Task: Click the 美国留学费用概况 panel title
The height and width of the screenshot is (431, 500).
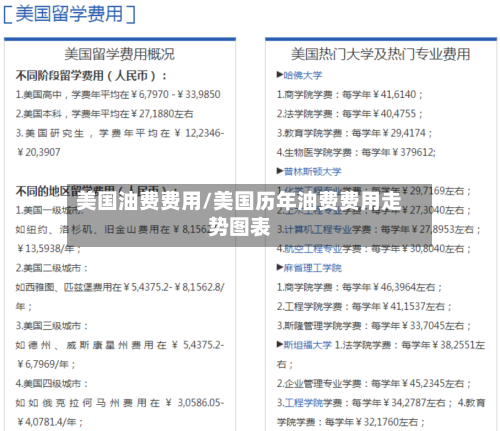Action: coord(119,54)
